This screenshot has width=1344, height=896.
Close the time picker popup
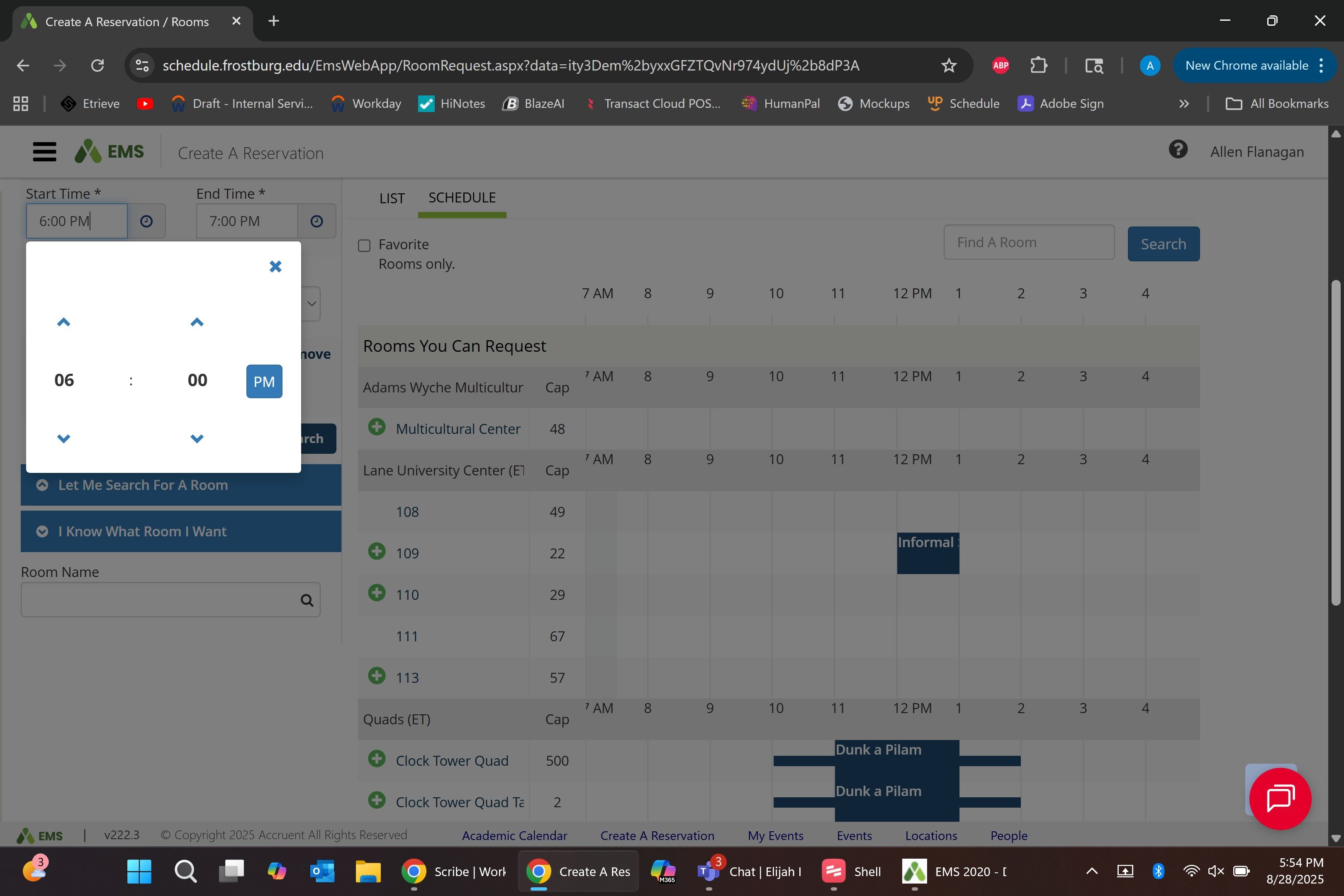click(275, 266)
